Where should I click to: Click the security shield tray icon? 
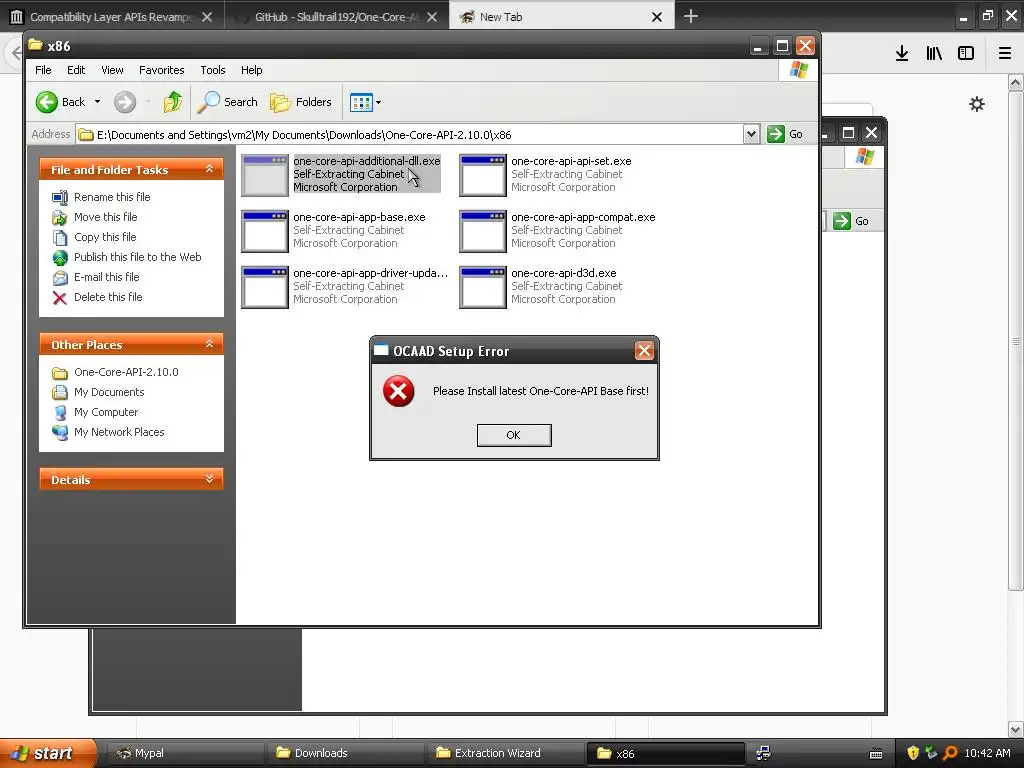point(913,753)
